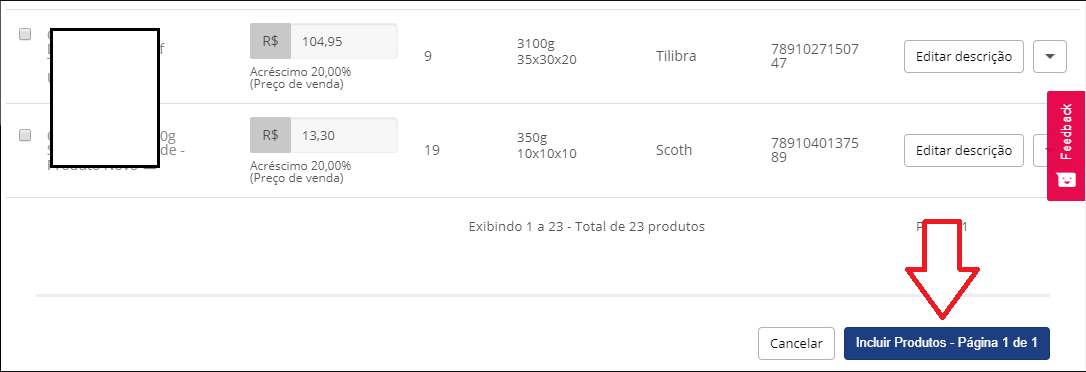Screen dimensions: 1086x372
Task: Click the red arrow pointing at Incluir Produtos
Action: [942, 270]
